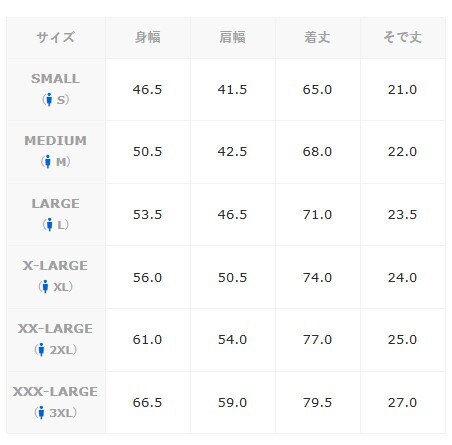Viewport: 452px width, 445px height.
Task: Click the blue person icon beside XL
Action: coord(45,287)
